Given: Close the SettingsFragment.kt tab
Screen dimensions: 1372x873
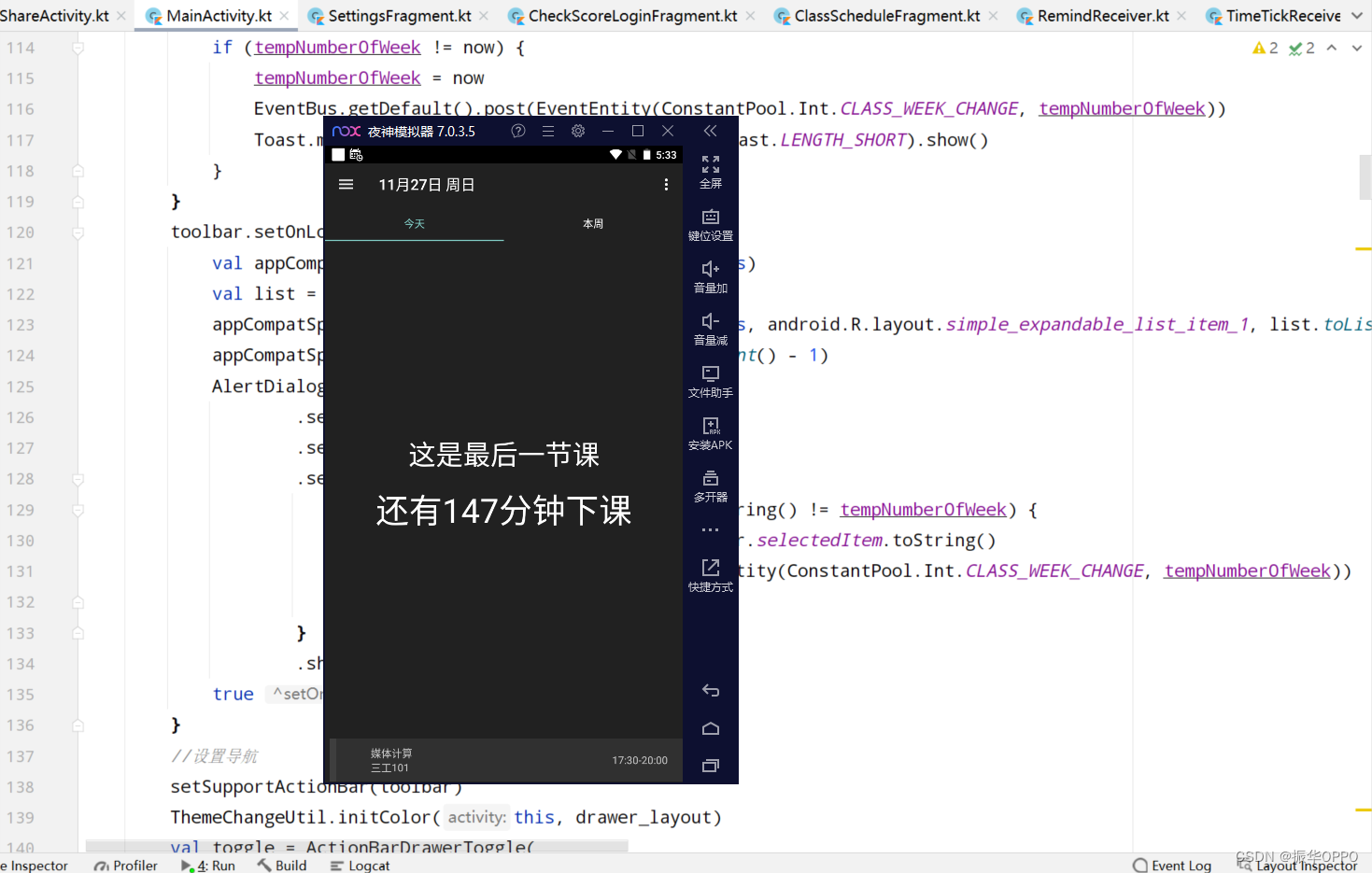Looking at the screenshot, I should 484,16.
